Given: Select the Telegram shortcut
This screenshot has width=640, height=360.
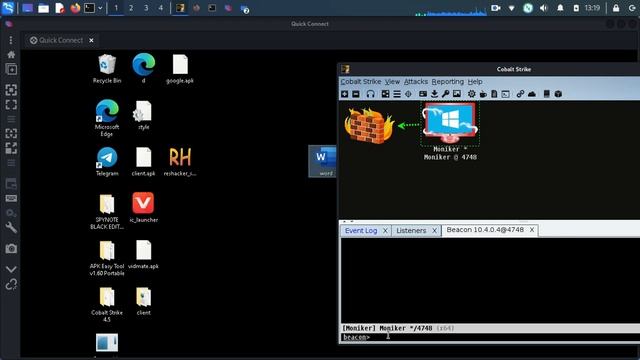Looking at the screenshot, I should (107, 162).
